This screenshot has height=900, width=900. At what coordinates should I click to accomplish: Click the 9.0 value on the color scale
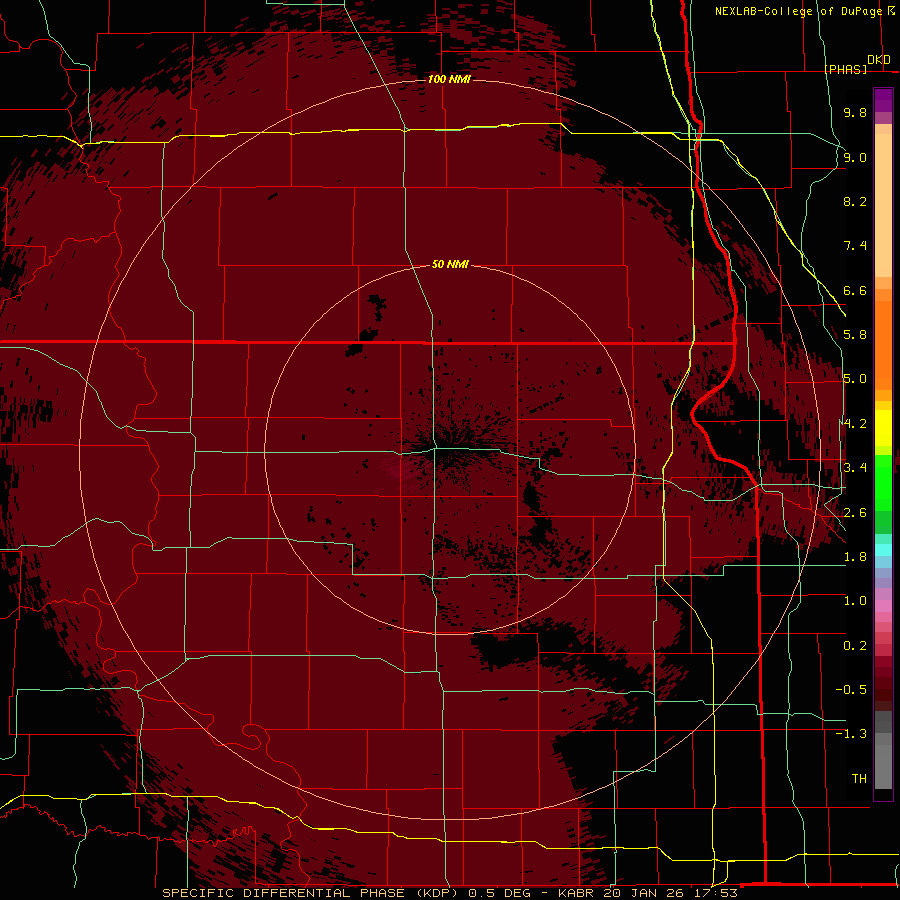855,157
